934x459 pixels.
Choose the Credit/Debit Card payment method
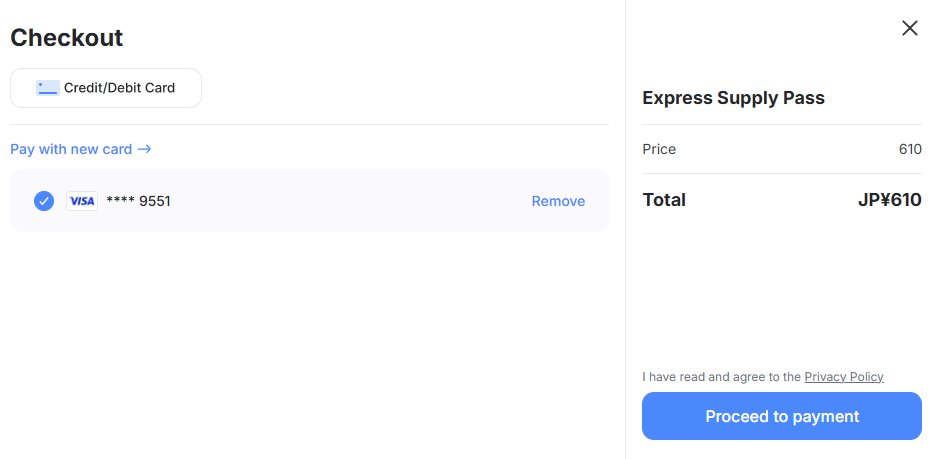click(106, 88)
